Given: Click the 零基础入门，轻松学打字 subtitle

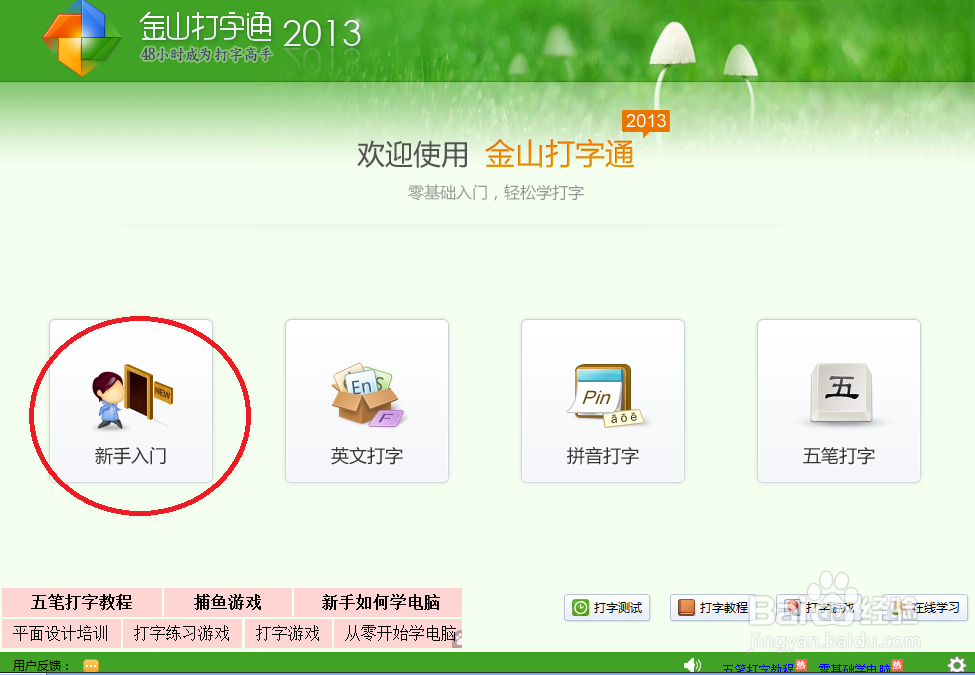Looking at the screenshot, I should tap(496, 193).
